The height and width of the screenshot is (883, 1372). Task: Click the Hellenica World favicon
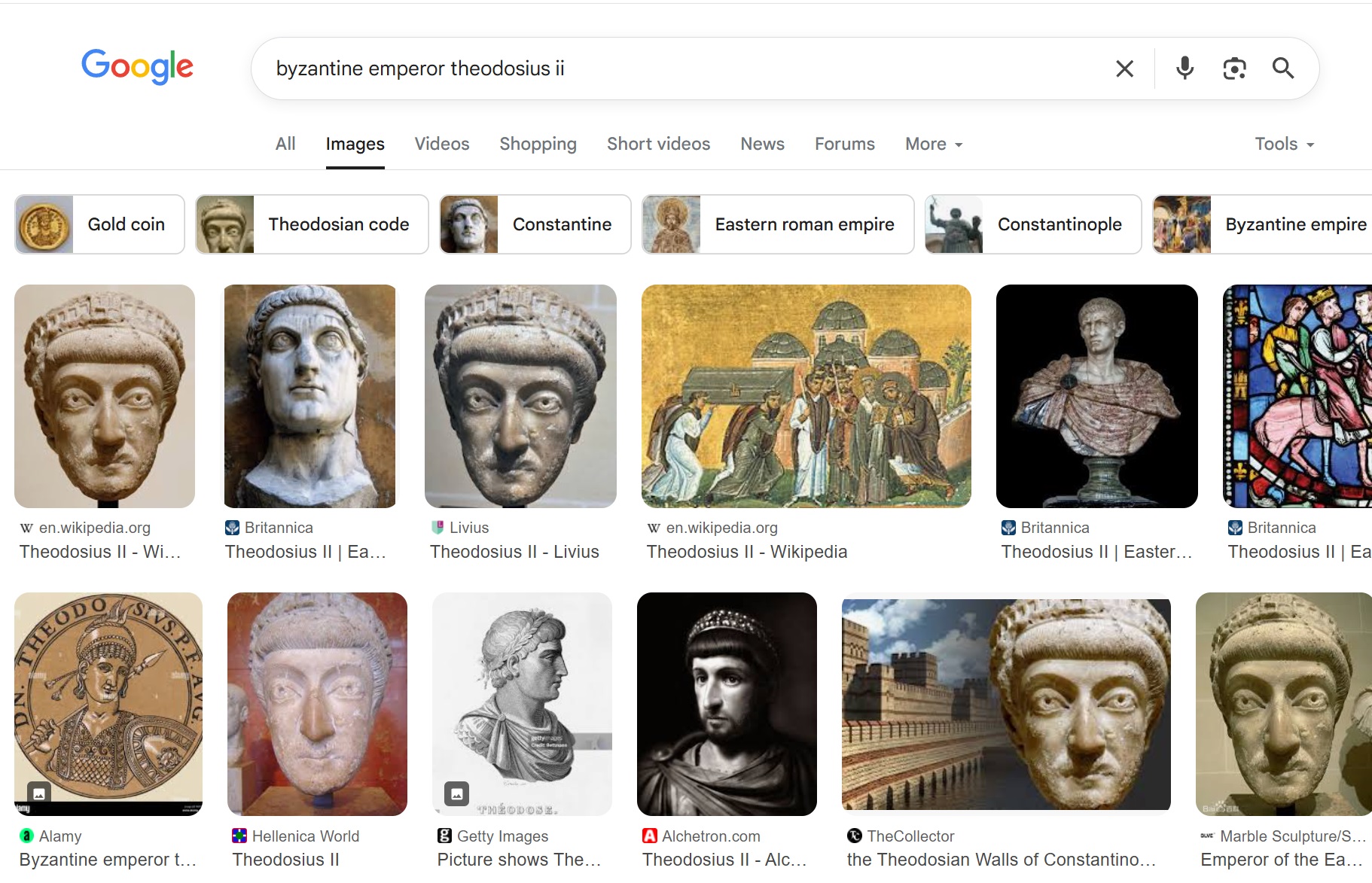pos(239,836)
